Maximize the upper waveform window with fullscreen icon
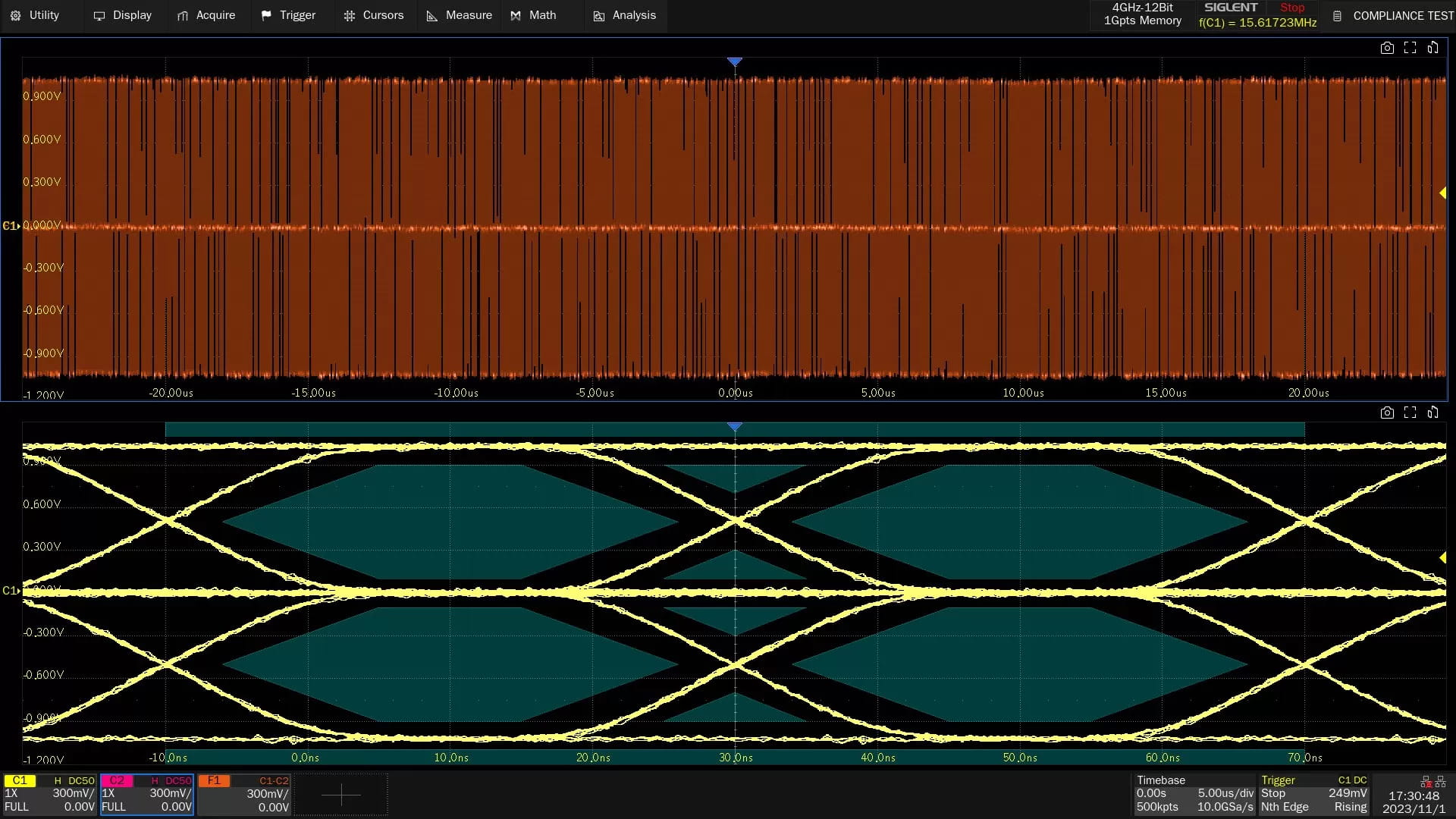Screen dimensions: 1456x819 [1410, 48]
